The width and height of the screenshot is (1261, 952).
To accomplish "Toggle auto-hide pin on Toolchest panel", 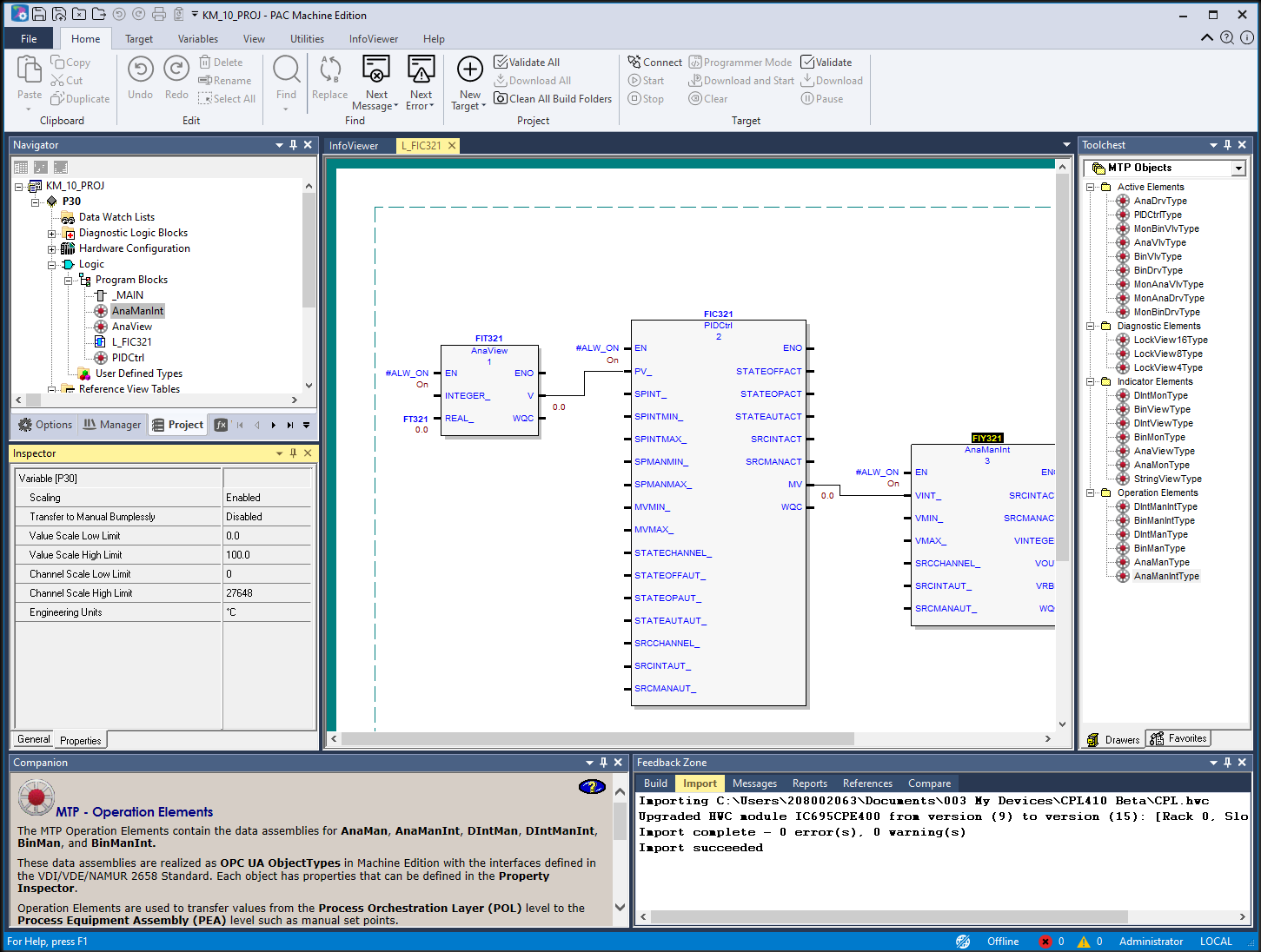I will [1227, 145].
